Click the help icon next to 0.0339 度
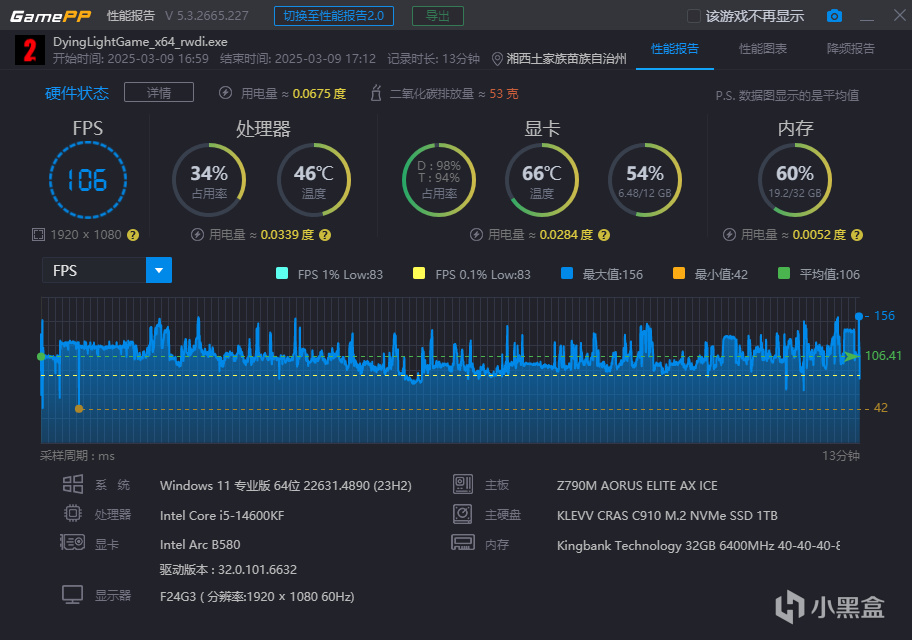This screenshot has height=640, width=912. [x=325, y=235]
